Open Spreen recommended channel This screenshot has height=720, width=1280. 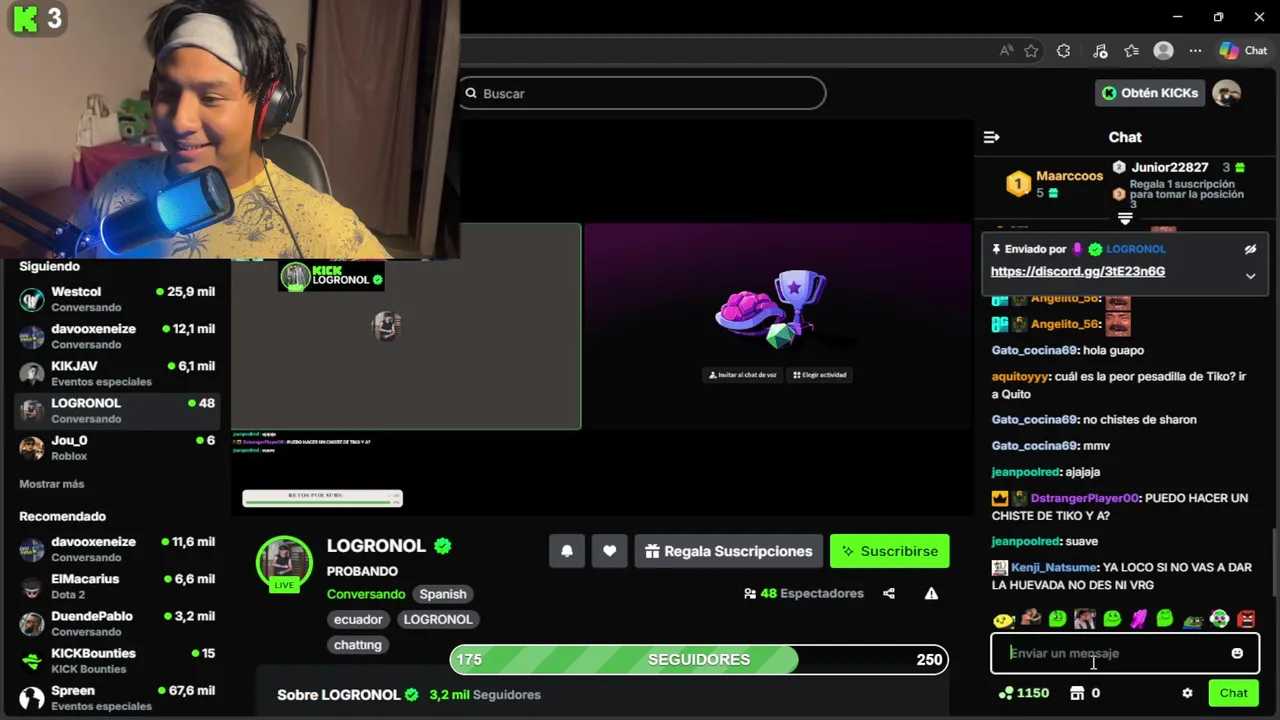click(117, 697)
